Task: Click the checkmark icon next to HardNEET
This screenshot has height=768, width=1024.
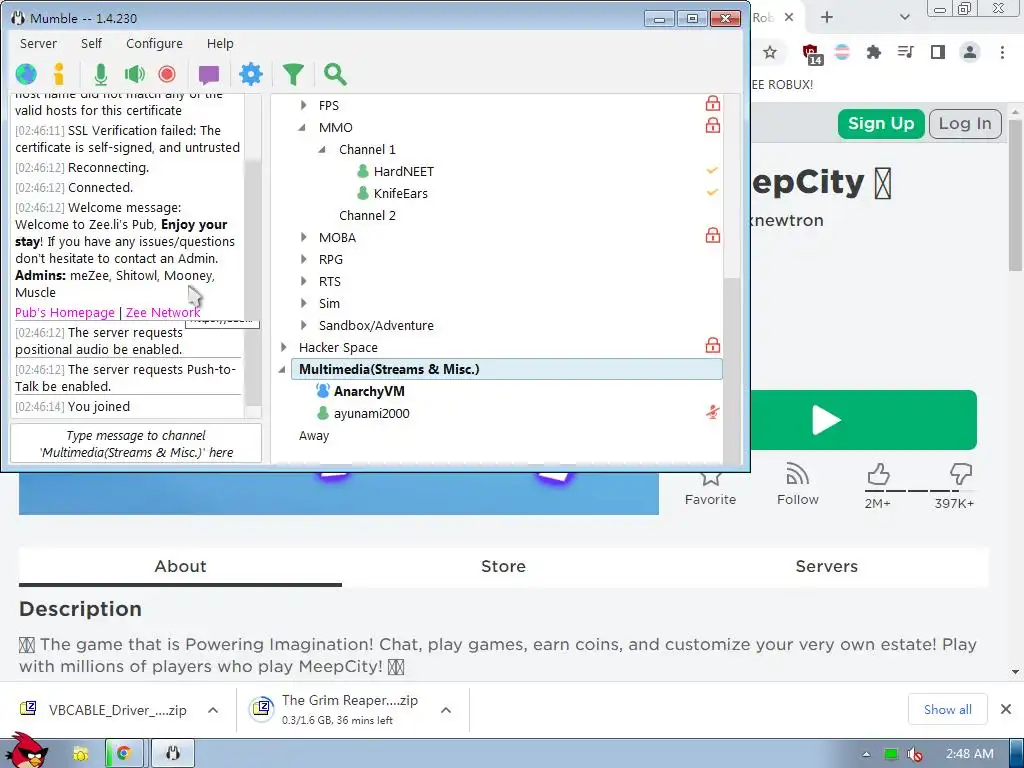Action: coord(712,170)
